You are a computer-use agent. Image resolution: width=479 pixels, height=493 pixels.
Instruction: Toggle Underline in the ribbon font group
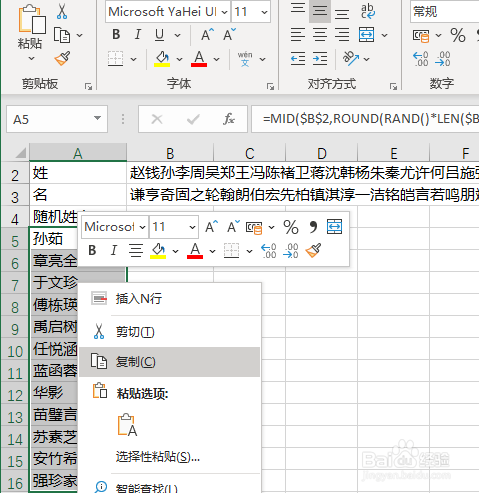(x=160, y=35)
